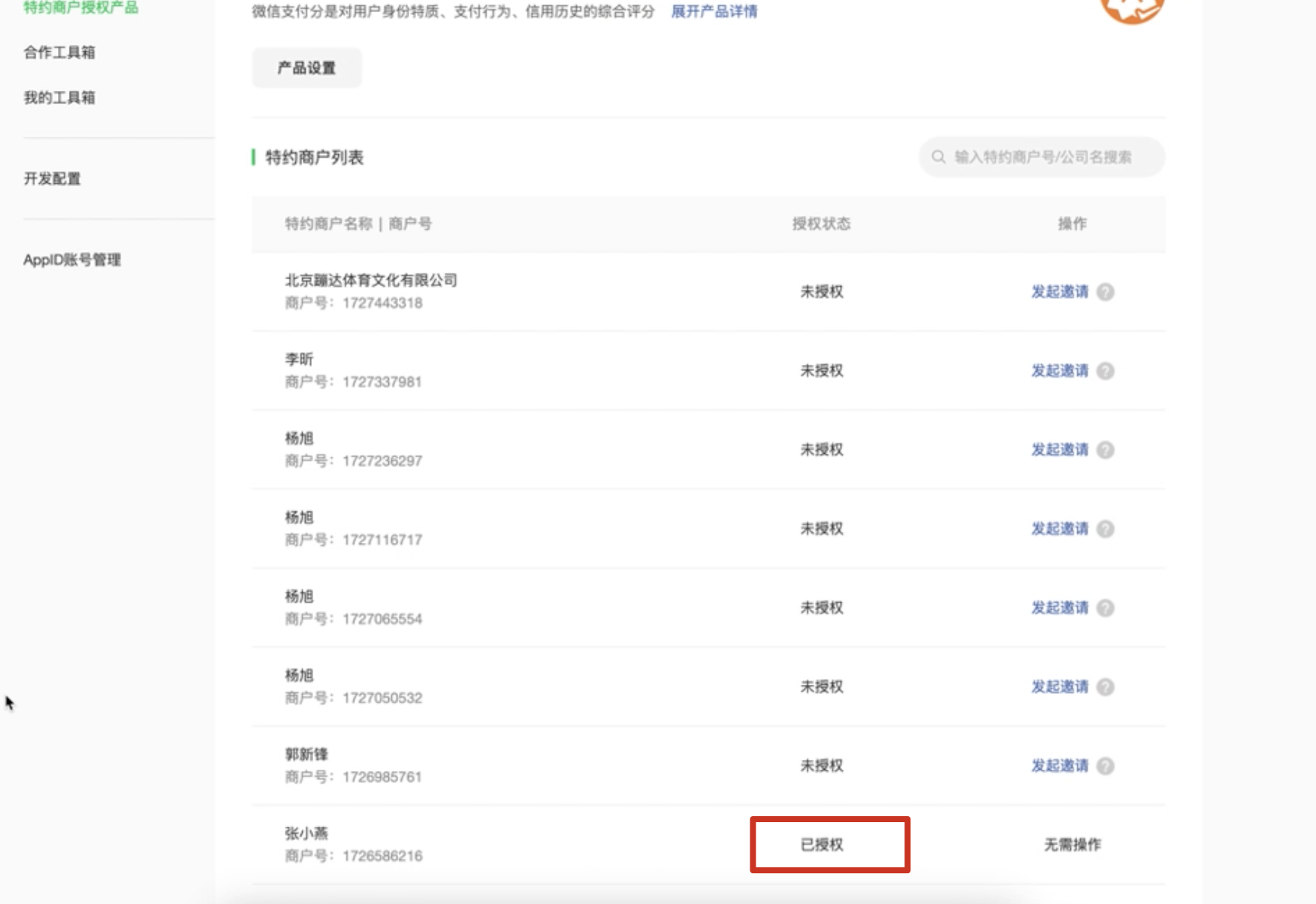The width and height of the screenshot is (1316, 904).
Task: Click help icon for merchant 1727050532
Action: (1105, 687)
